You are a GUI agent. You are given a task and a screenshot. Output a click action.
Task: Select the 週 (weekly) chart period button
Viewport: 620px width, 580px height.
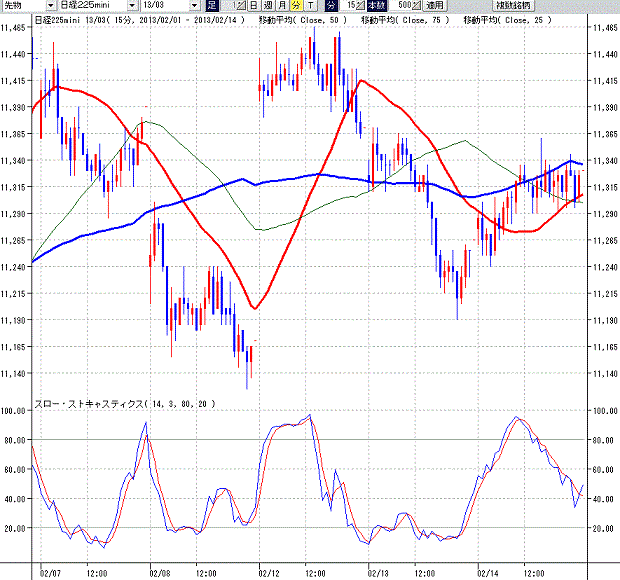click(x=268, y=5)
